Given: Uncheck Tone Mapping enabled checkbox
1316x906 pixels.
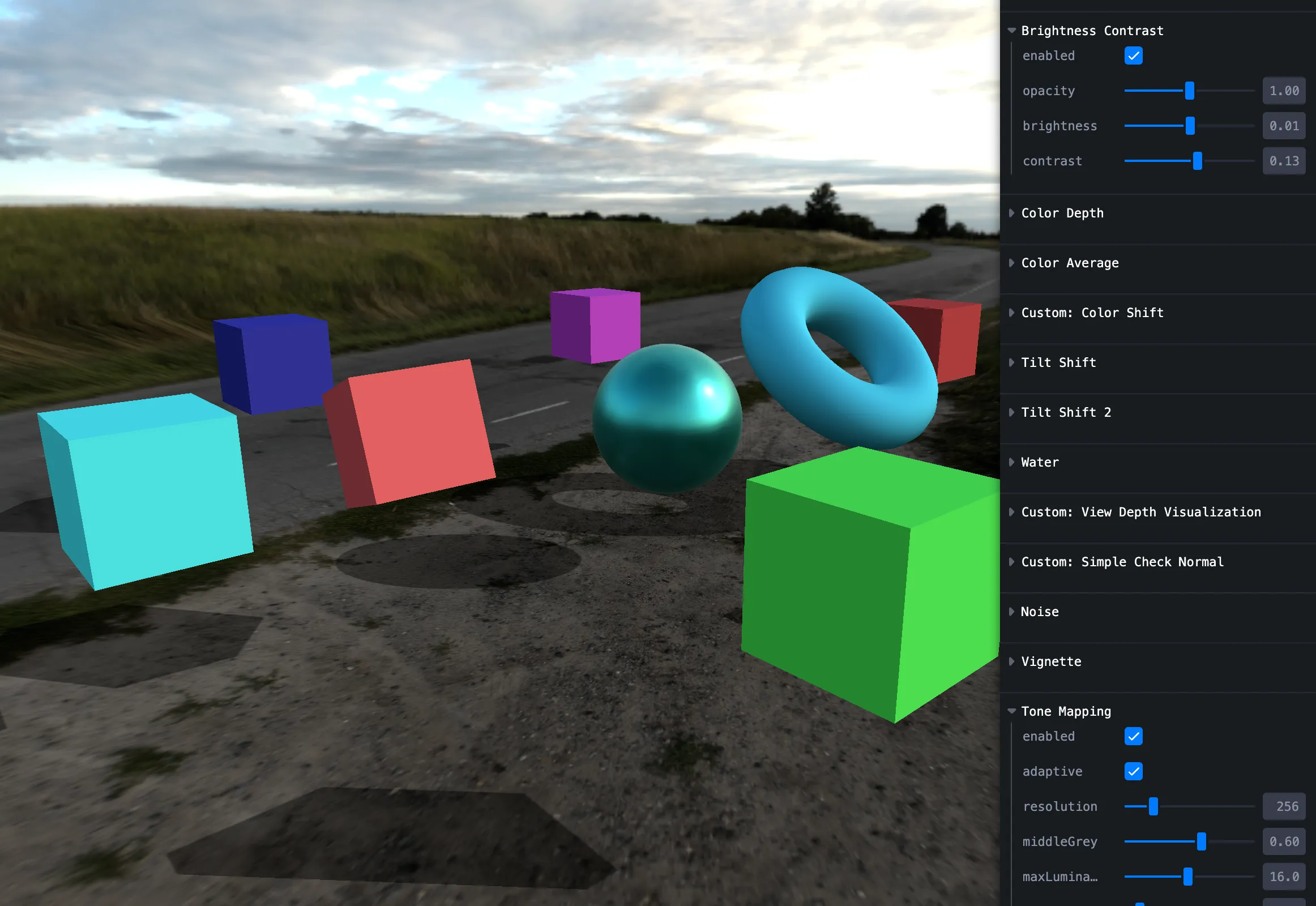Looking at the screenshot, I should [x=1133, y=736].
